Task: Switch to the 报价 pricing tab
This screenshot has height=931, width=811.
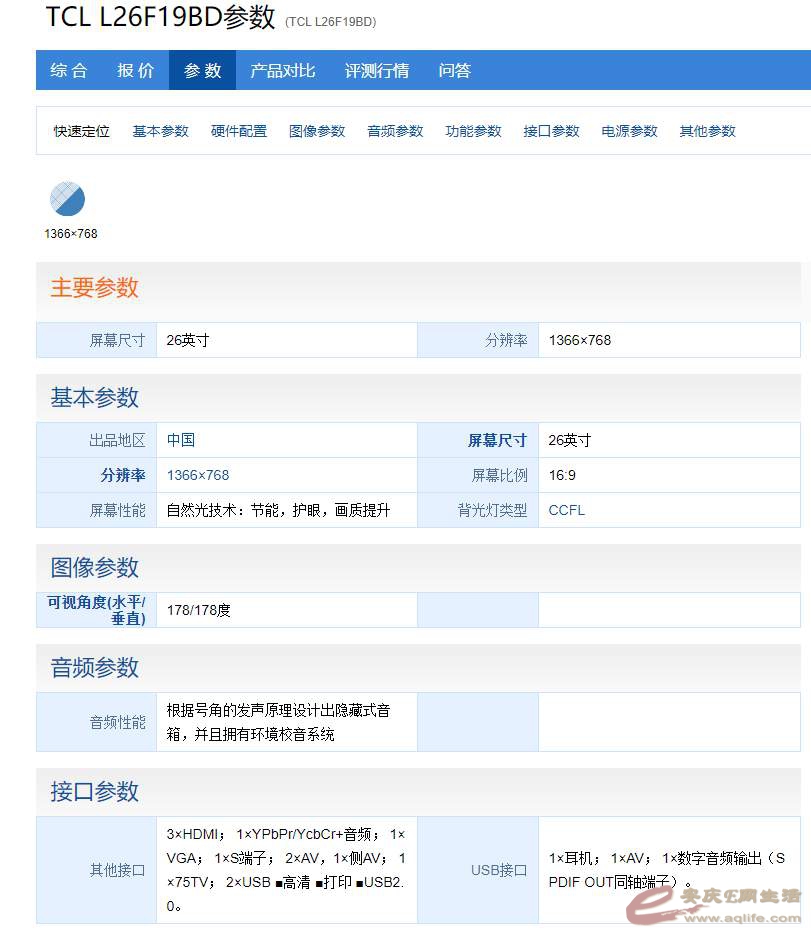Action: [x=136, y=71]
